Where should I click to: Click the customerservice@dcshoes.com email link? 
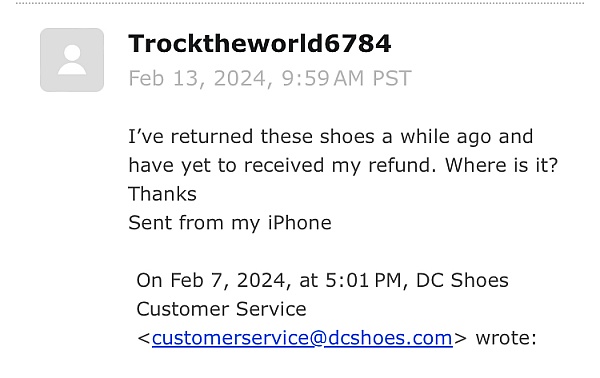302,338
